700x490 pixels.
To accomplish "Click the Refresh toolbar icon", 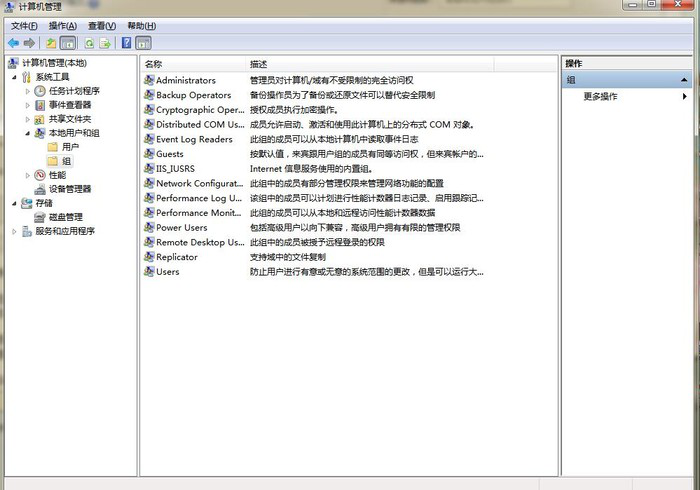I will tap(89, 43).
